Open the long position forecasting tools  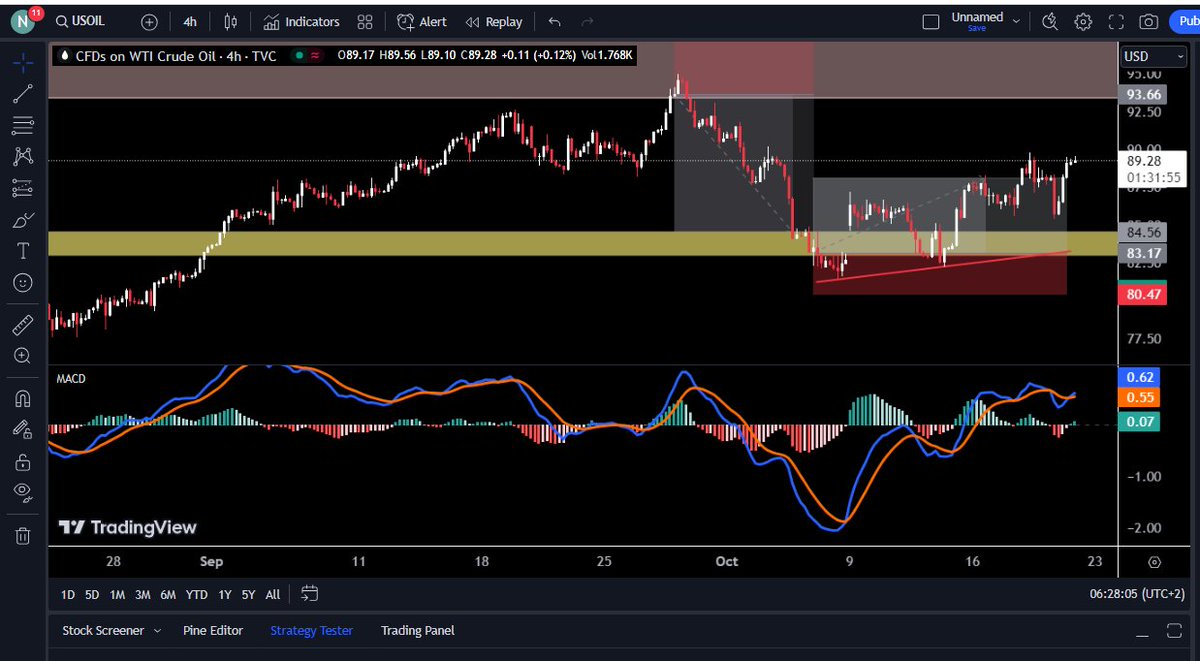pyautogui.click(x=22, y=187)
